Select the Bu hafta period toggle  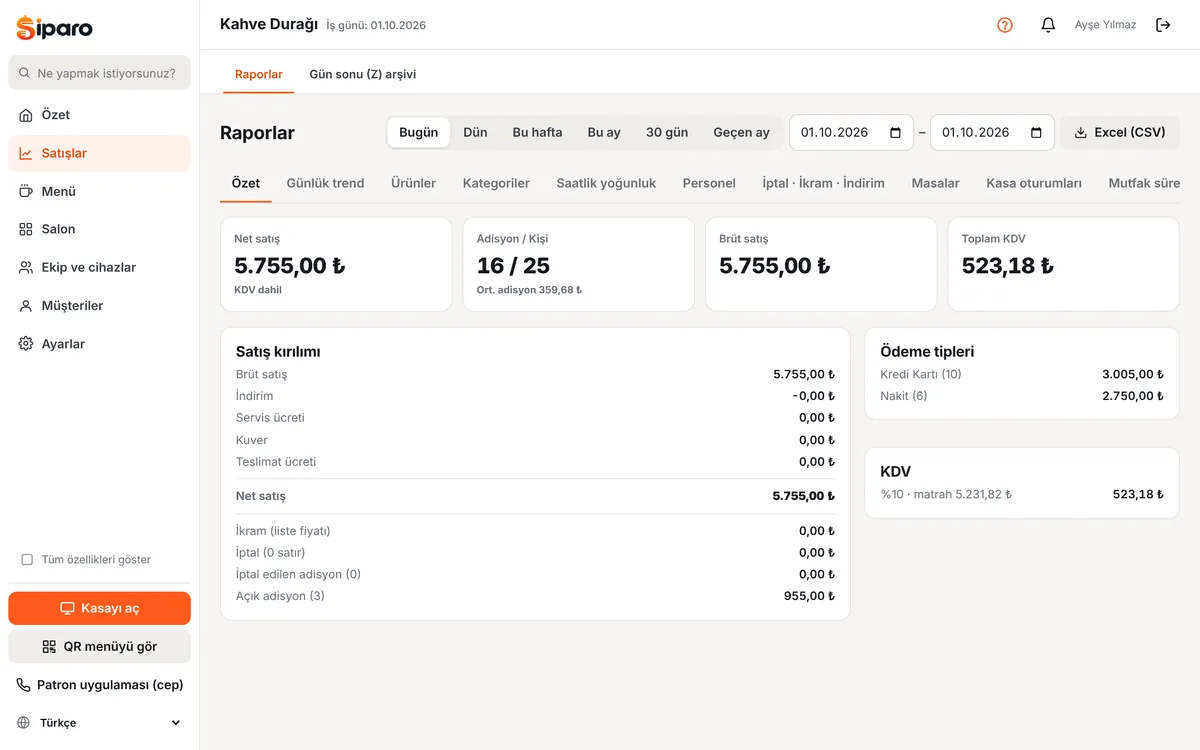tap(538, 132)
